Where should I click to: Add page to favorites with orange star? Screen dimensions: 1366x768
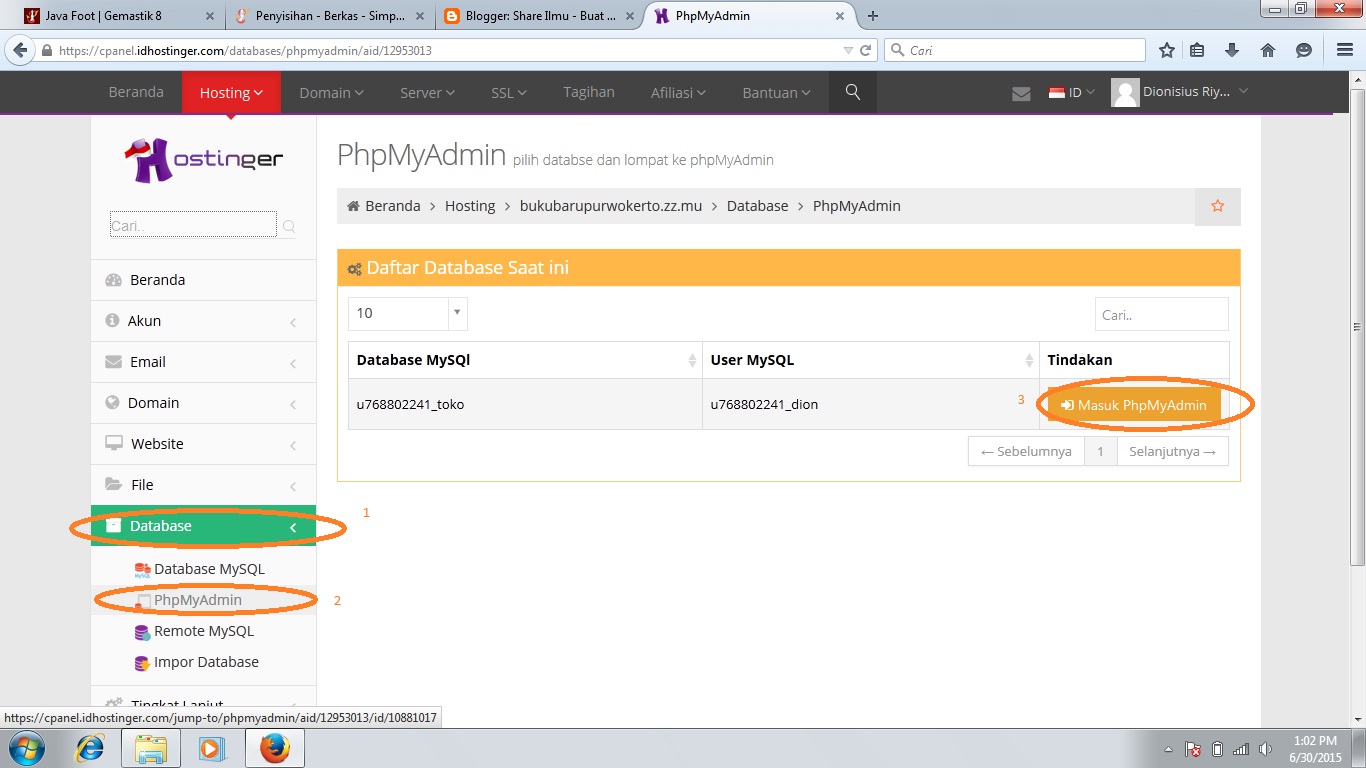[x=1217, y=206]
